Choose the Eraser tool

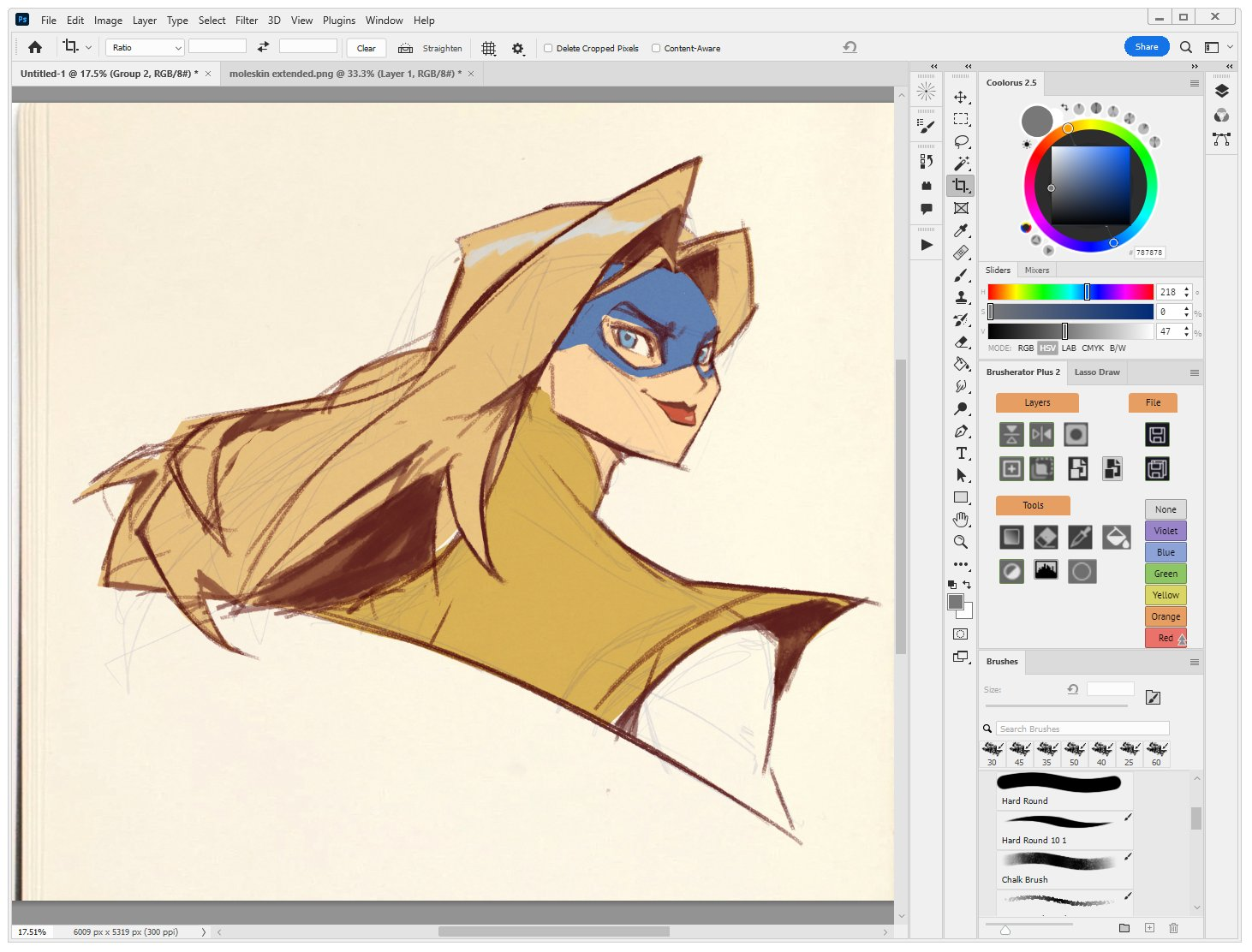961,342
